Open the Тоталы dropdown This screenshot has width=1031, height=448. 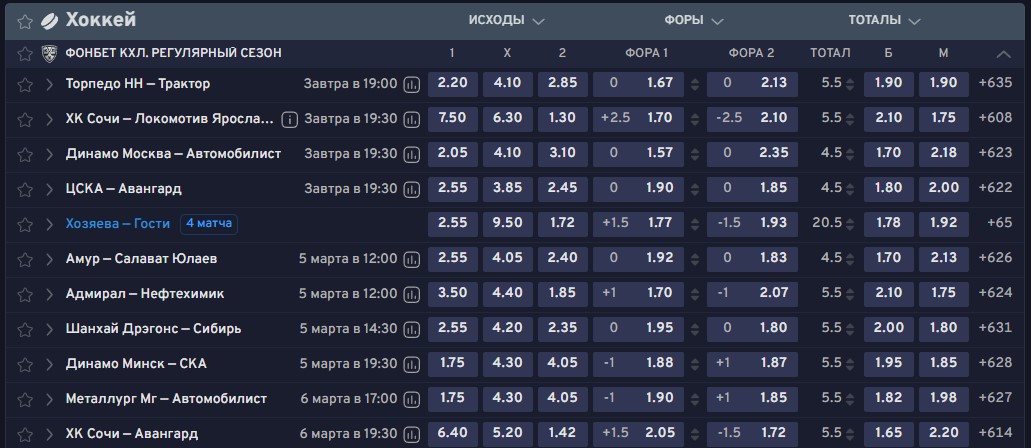(884, 20)
